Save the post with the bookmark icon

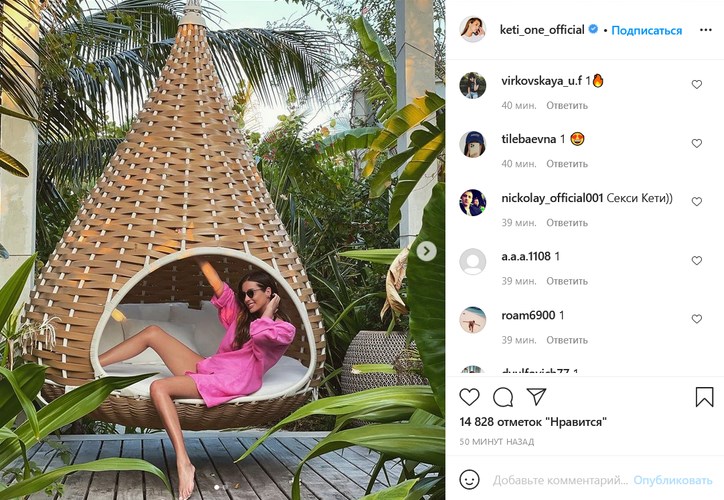click(704, 397)
